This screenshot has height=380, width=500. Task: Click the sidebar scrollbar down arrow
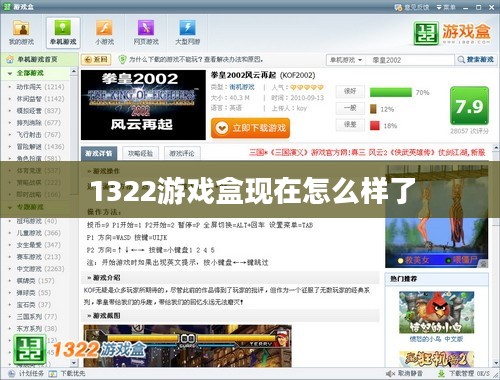click(74, 363)
